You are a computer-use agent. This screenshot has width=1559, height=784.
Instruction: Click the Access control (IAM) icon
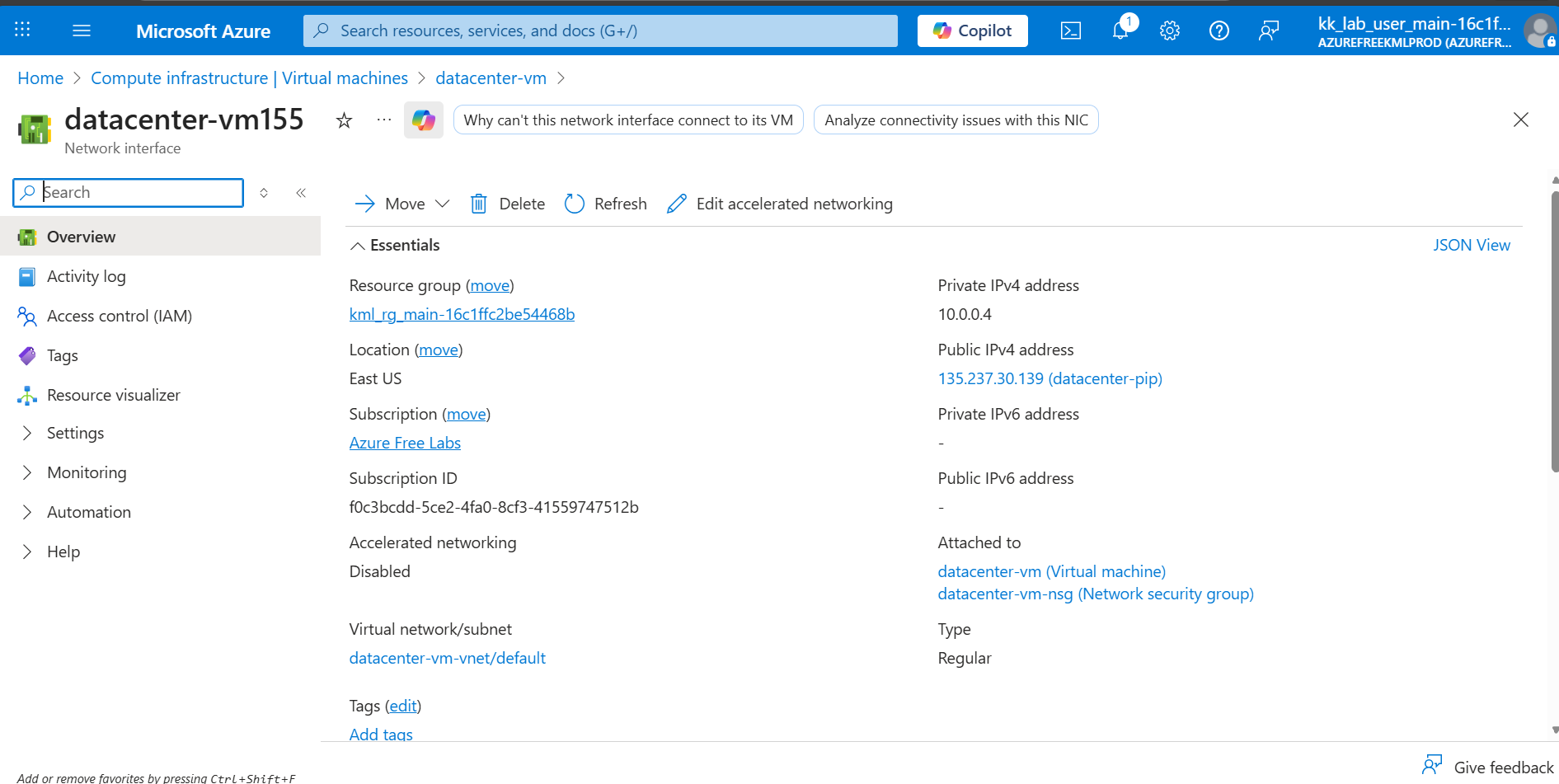pos(27,317)
